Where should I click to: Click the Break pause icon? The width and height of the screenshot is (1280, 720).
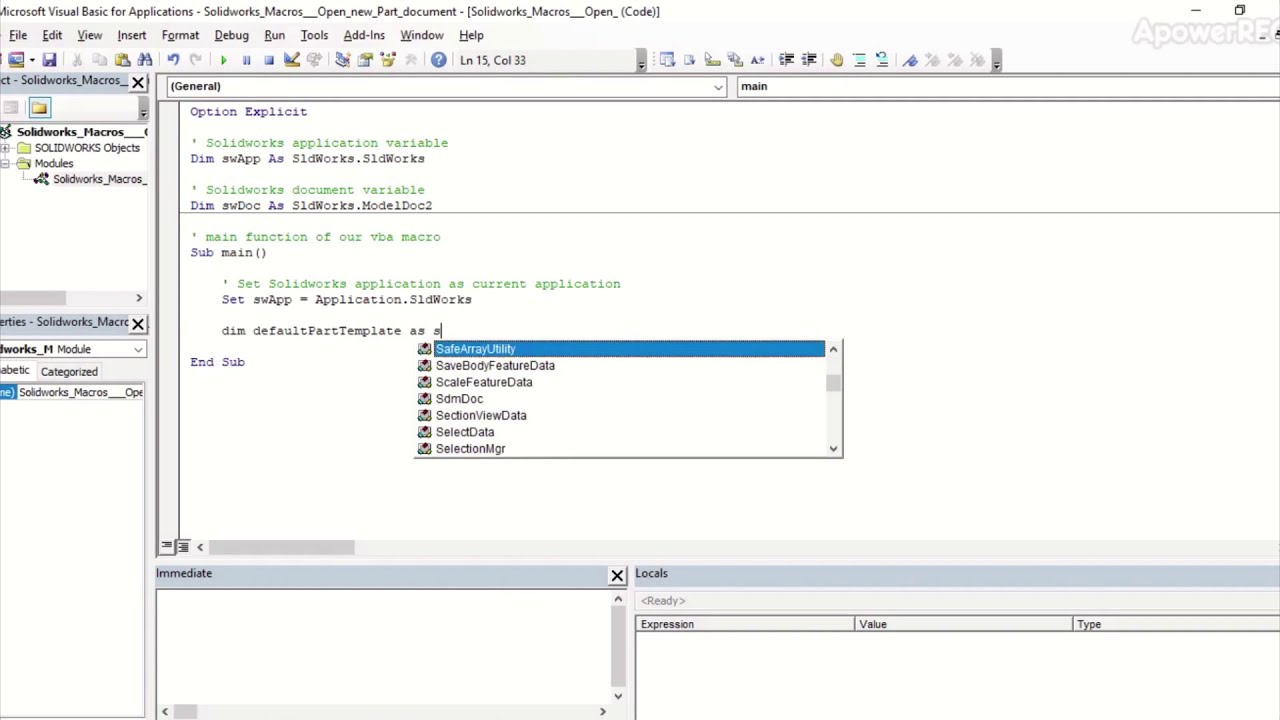tap(246, 60)
